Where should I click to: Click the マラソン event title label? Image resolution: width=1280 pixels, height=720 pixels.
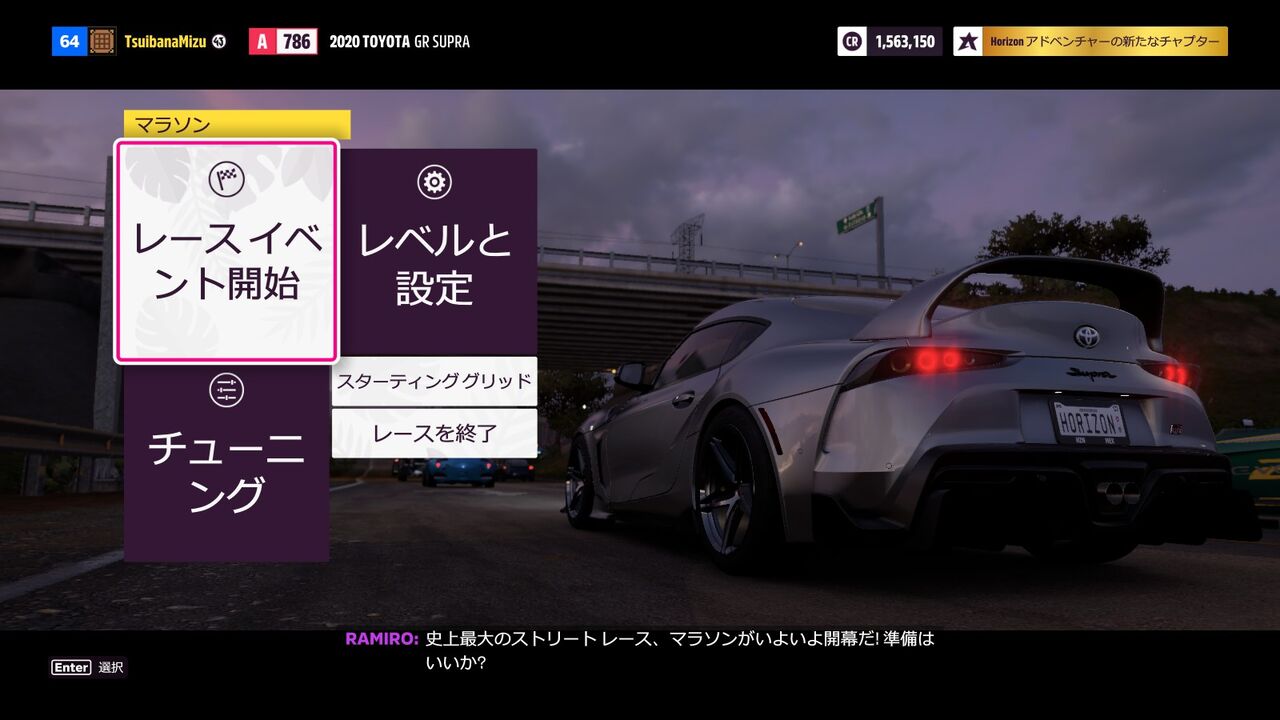pyautogui.click(x=237, y=124)
